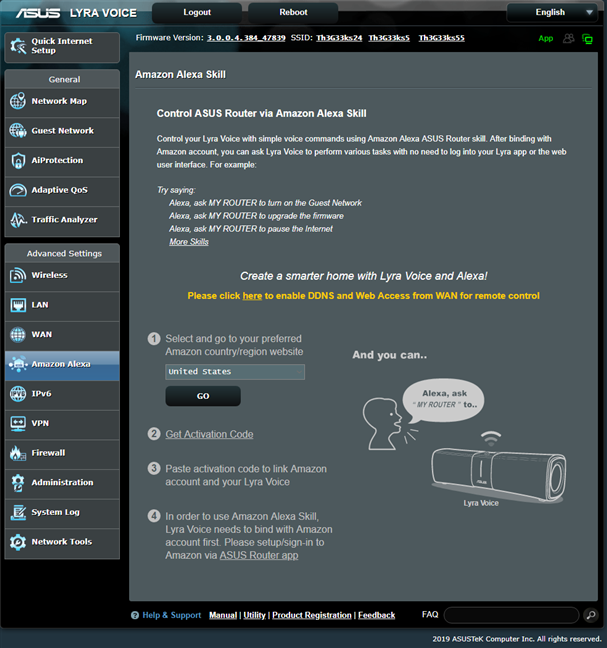Open the System Log menu item
Viewport: 607px width, 648px height.
click(62, 513)
